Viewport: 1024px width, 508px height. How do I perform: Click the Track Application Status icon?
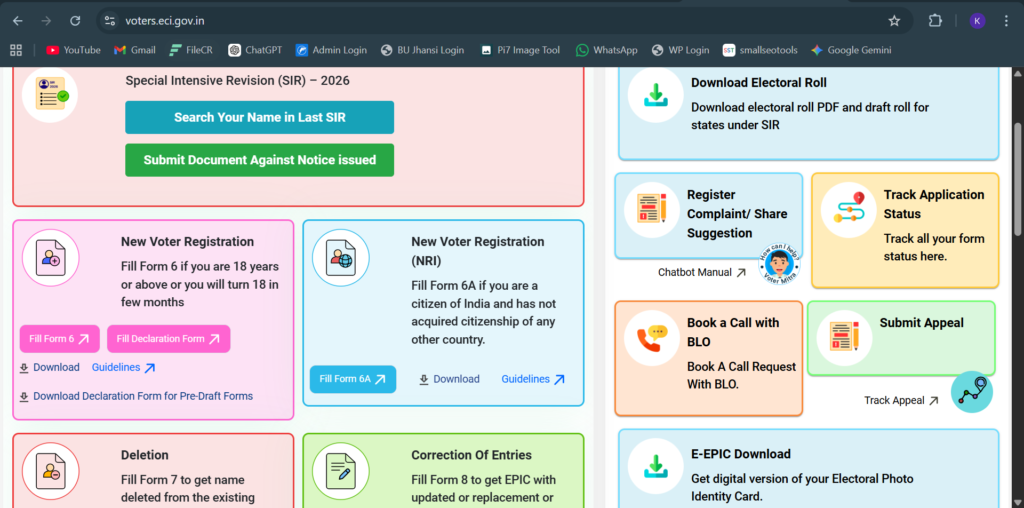[848, 210]
